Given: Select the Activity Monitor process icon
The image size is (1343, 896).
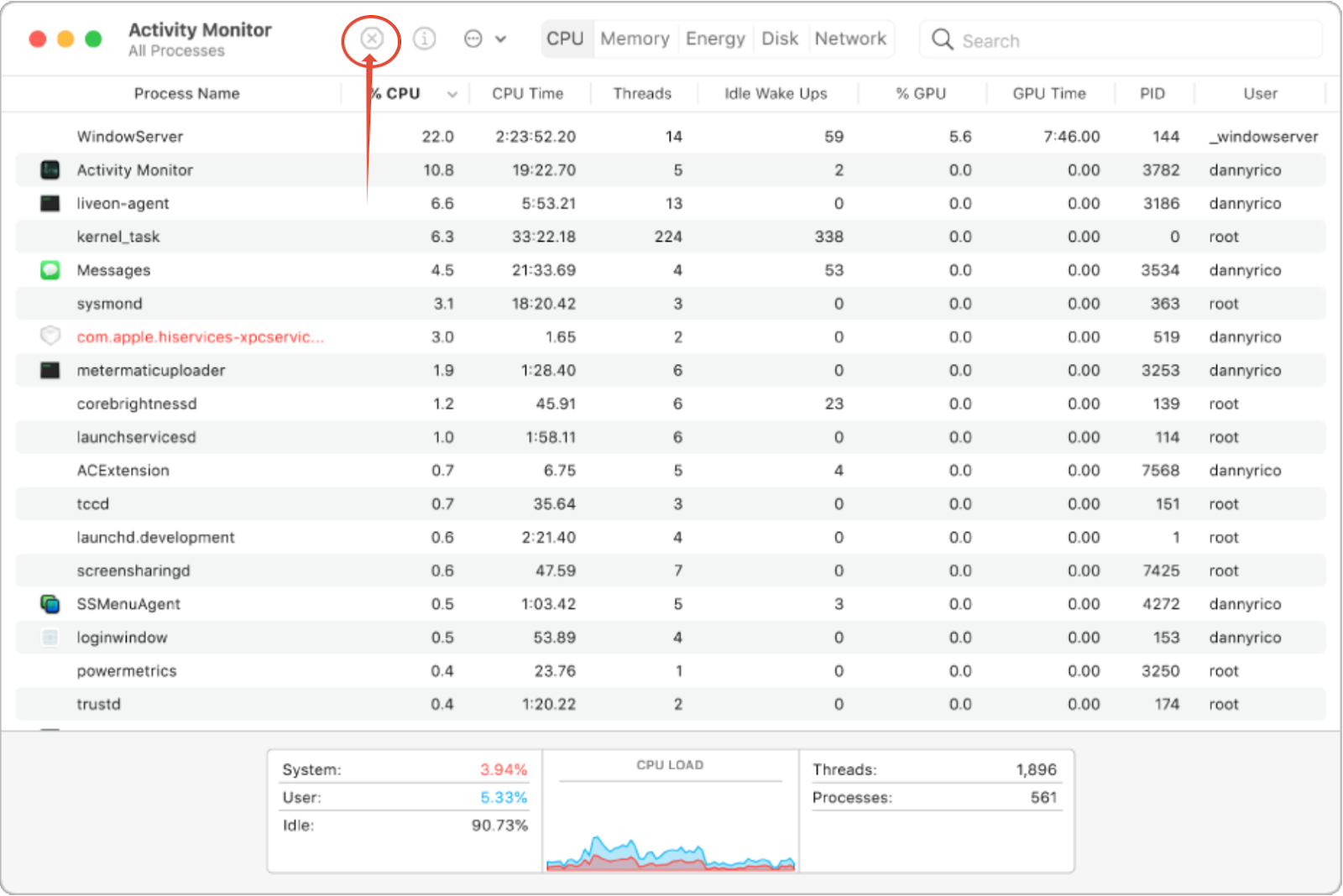Looking at the screenshot, I should coord(50,170).
